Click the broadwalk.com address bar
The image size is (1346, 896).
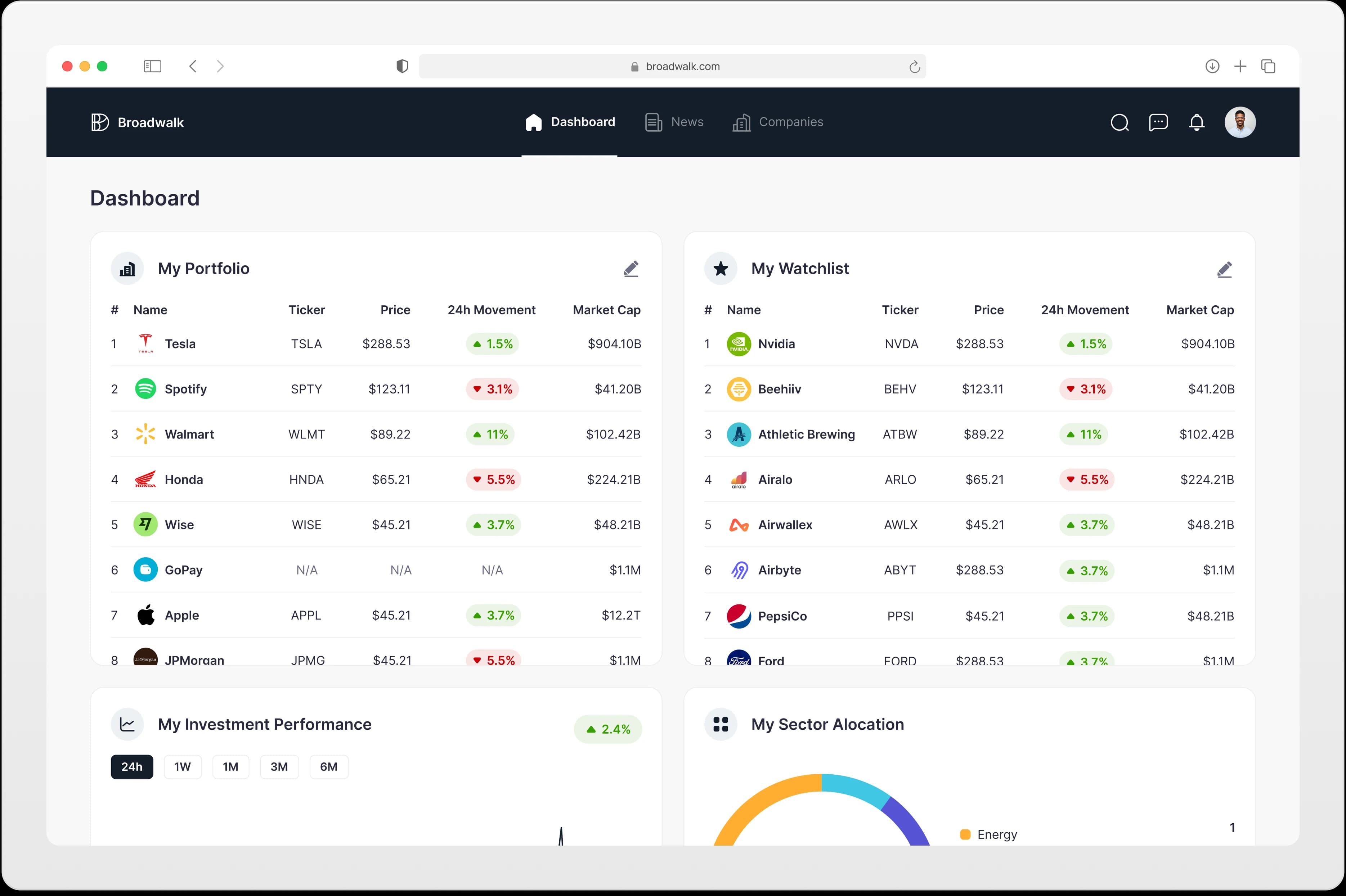(x=672, y=66)
